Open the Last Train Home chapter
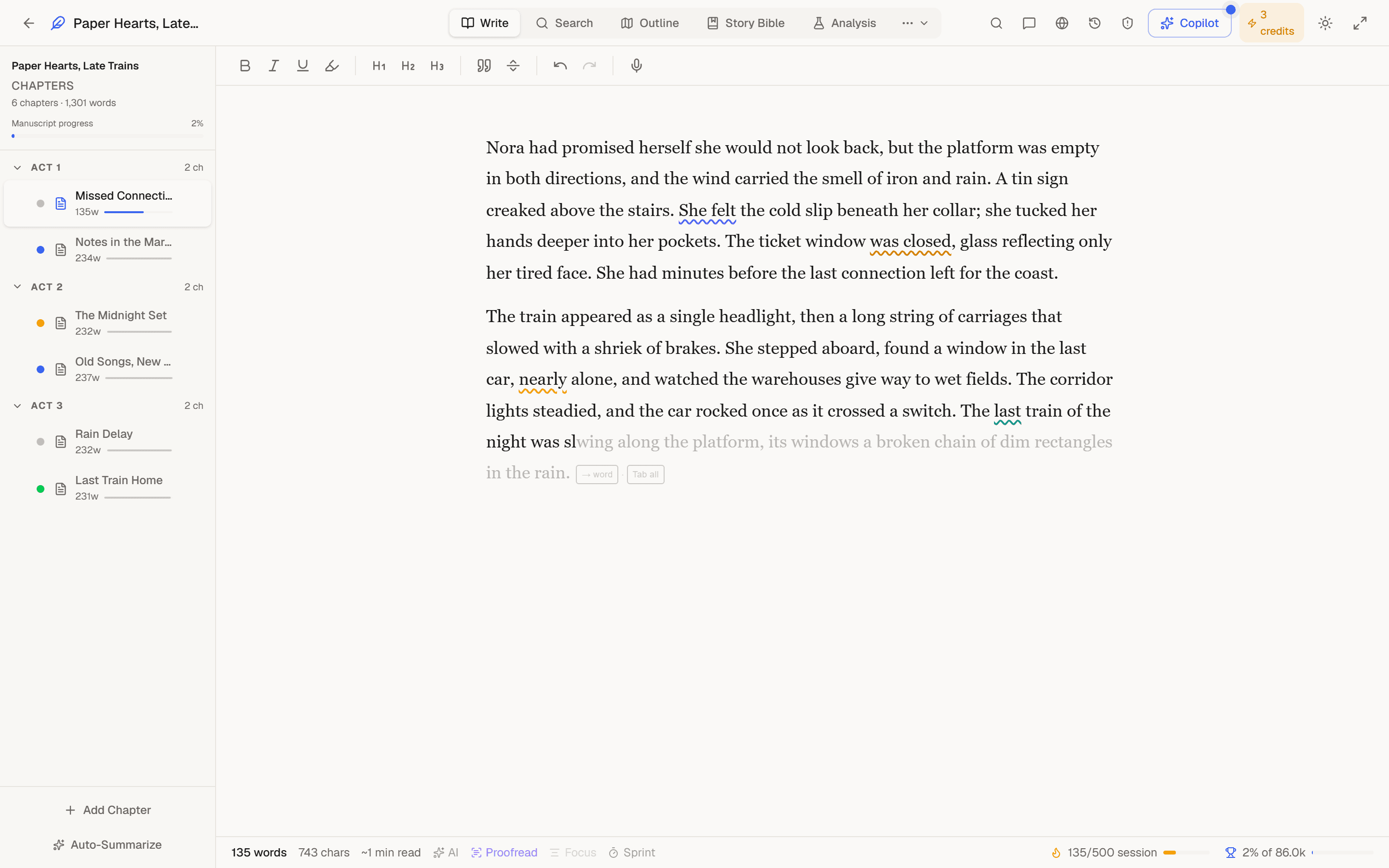The image size is (1389, 868). point(108,488)
